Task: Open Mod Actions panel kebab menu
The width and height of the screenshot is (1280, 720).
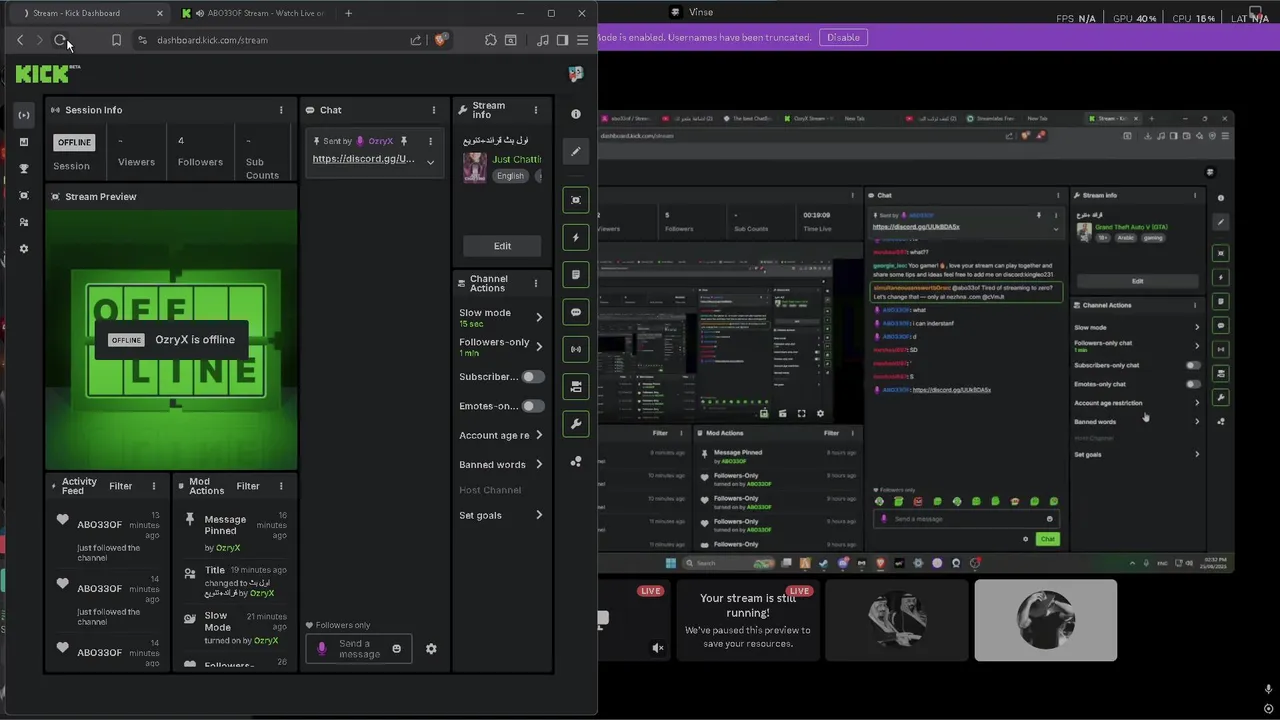Action: click(x=281, y=486)
